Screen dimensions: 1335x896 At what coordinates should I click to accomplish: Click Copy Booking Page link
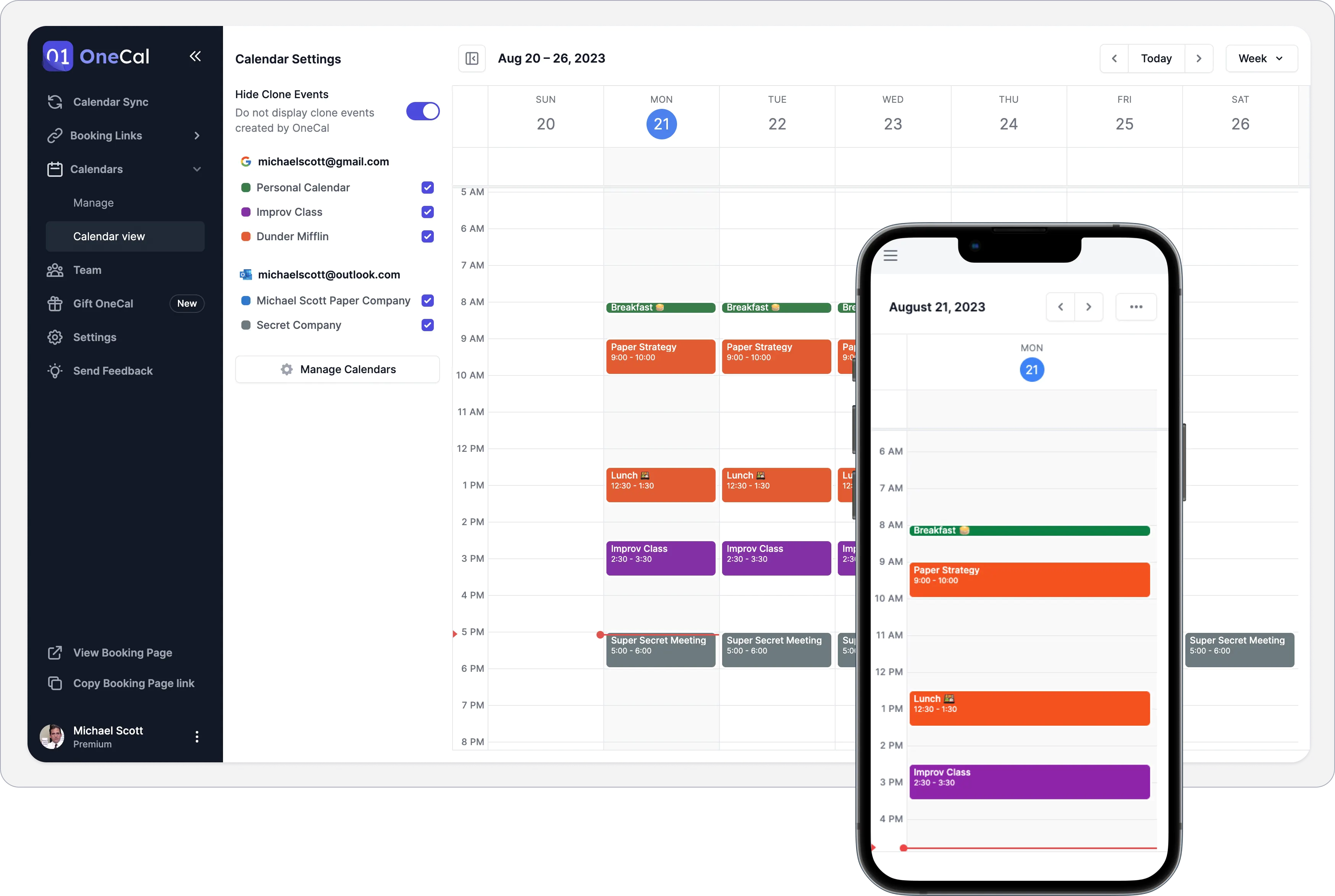(121, 682)
